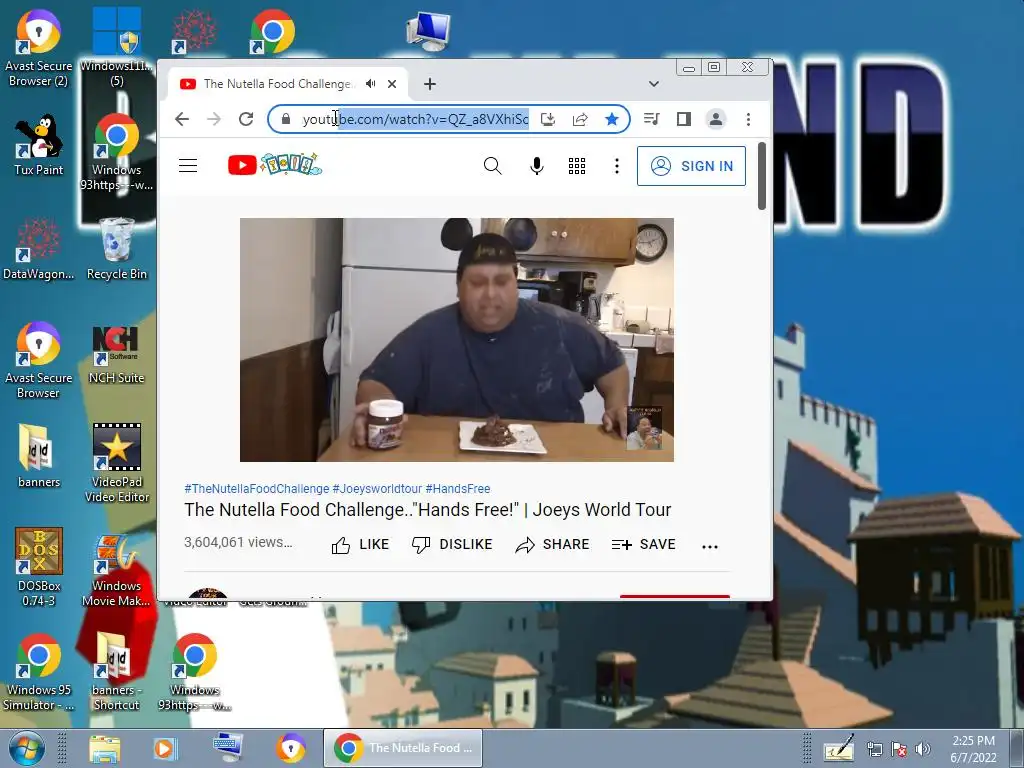This screenshot has height=768, width=1024.
Task: Start voice search with the microphone
Action: pos(537,166)
